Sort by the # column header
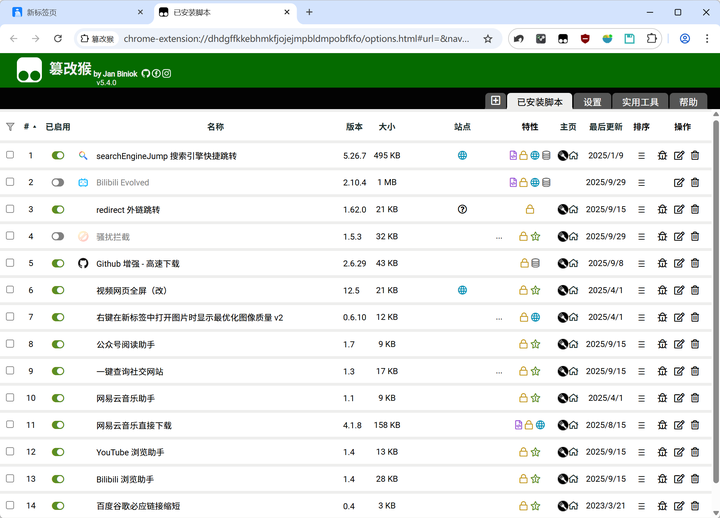 click(30, 126)
